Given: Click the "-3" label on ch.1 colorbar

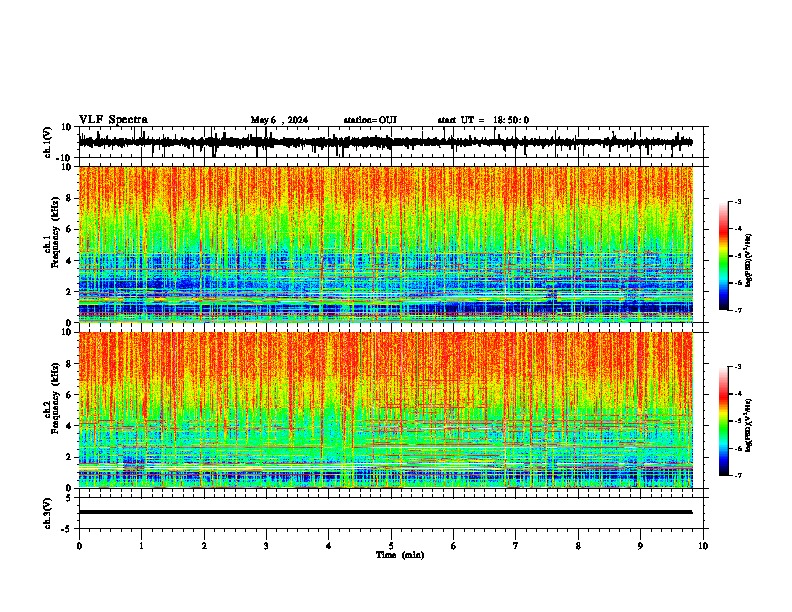Looking at the screenshot, I should (737, 201).
